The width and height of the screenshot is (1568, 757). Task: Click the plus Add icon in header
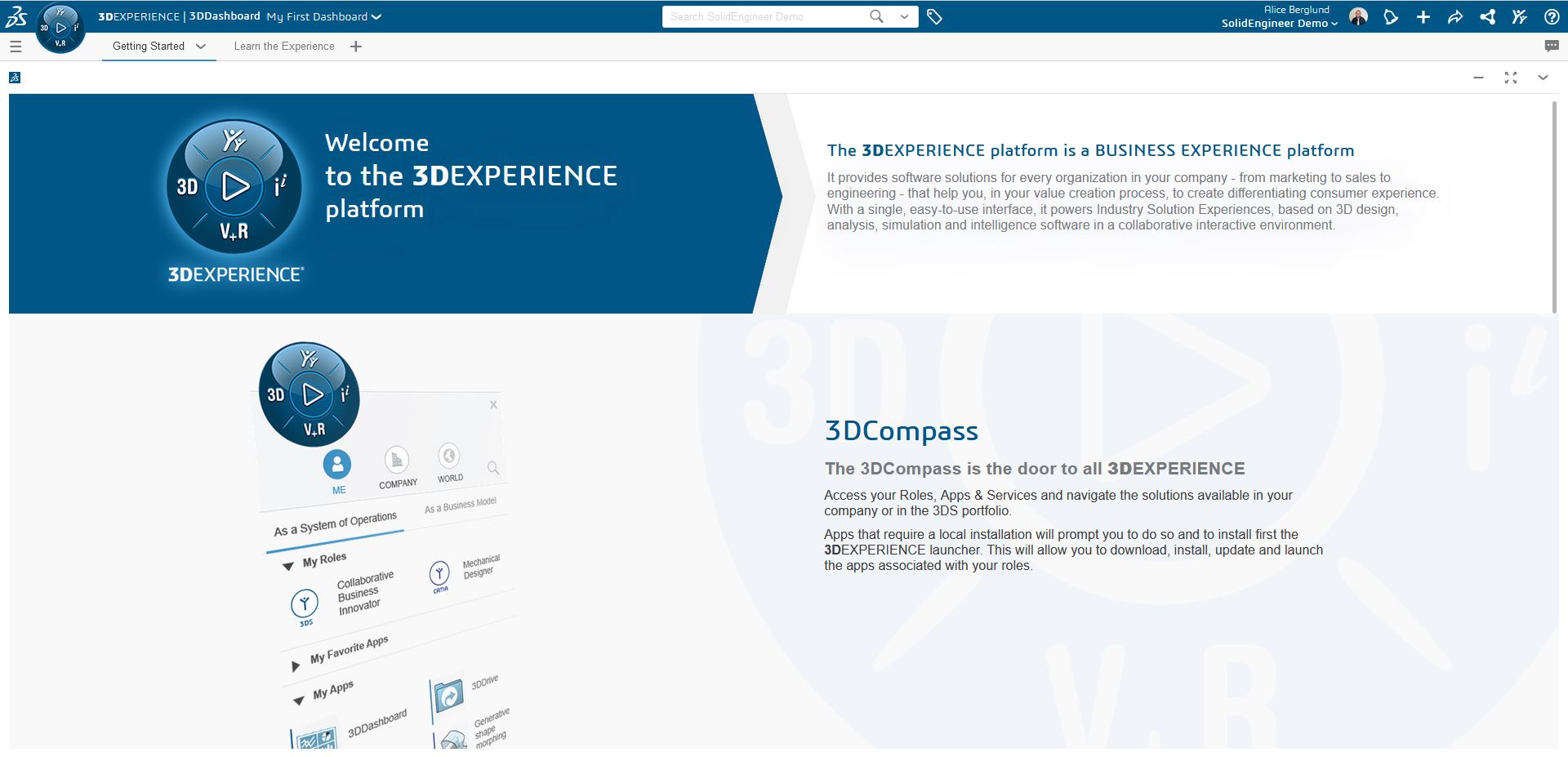[1423, 17]
